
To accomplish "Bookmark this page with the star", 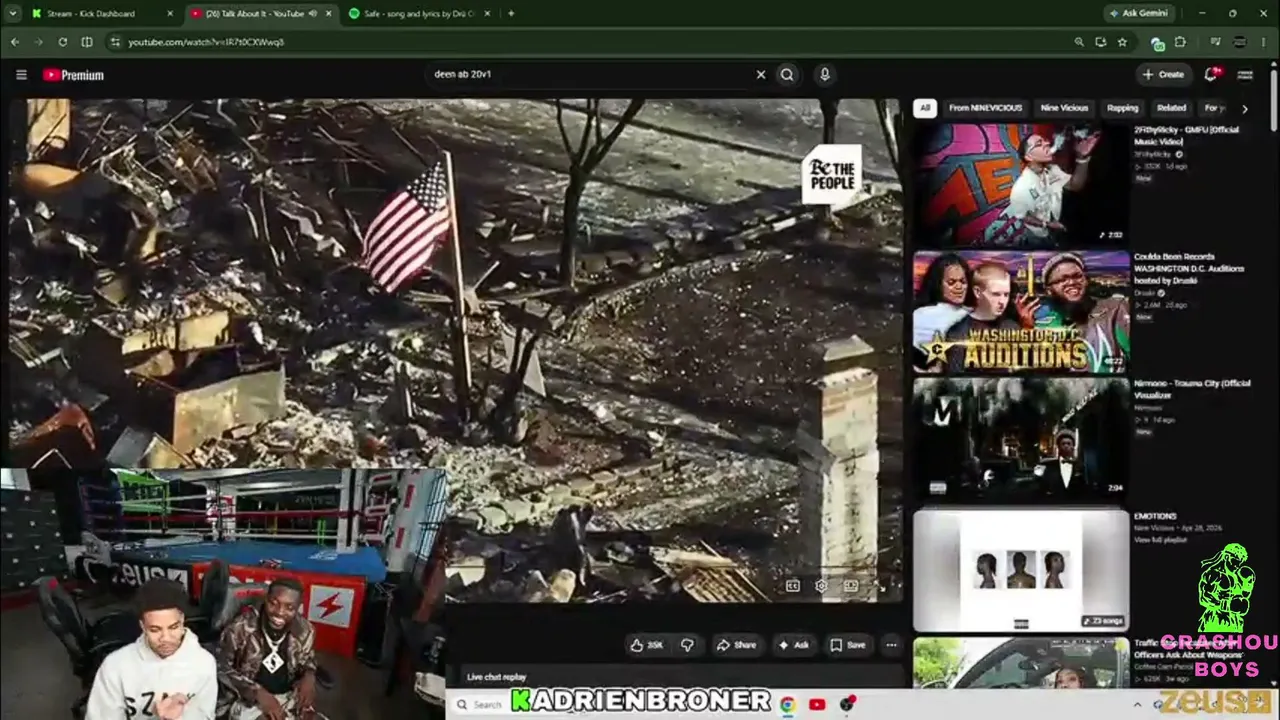I will [x=1122, y=42].
